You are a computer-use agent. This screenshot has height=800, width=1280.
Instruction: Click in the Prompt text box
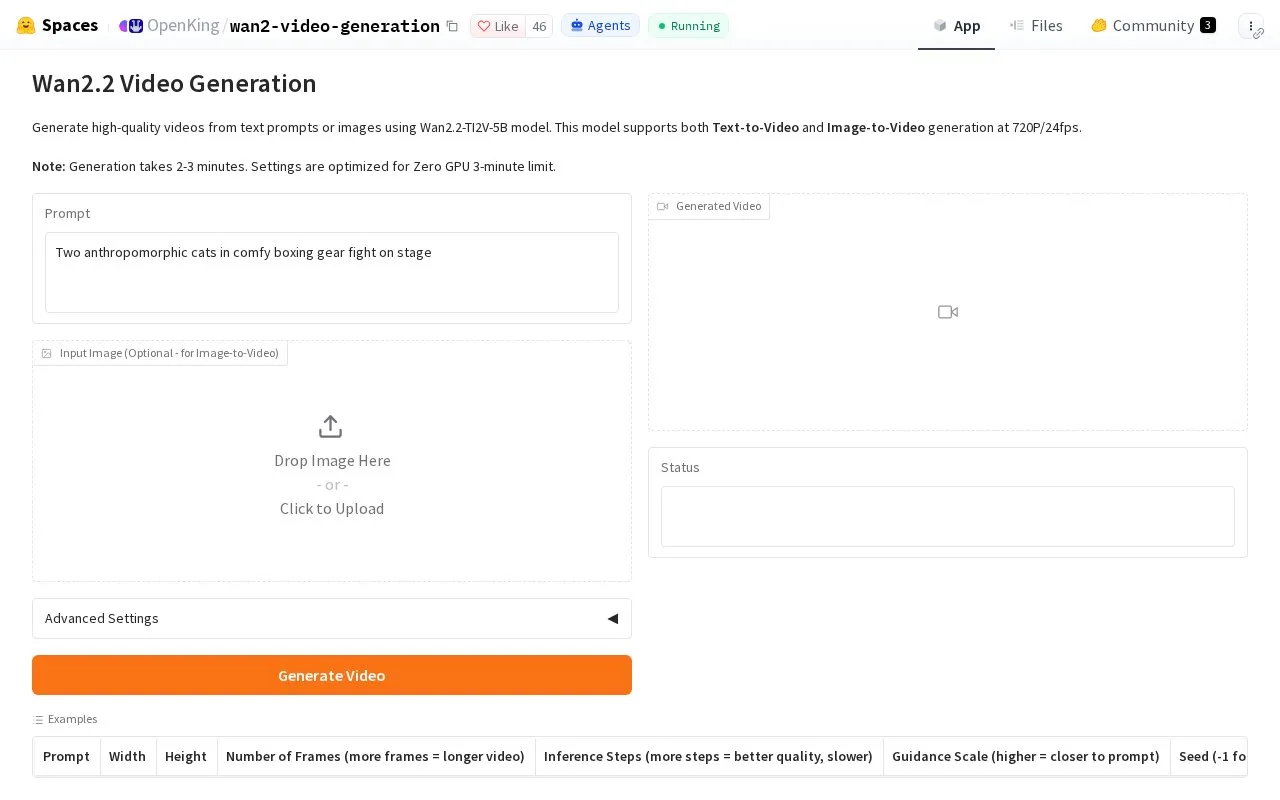332,272
